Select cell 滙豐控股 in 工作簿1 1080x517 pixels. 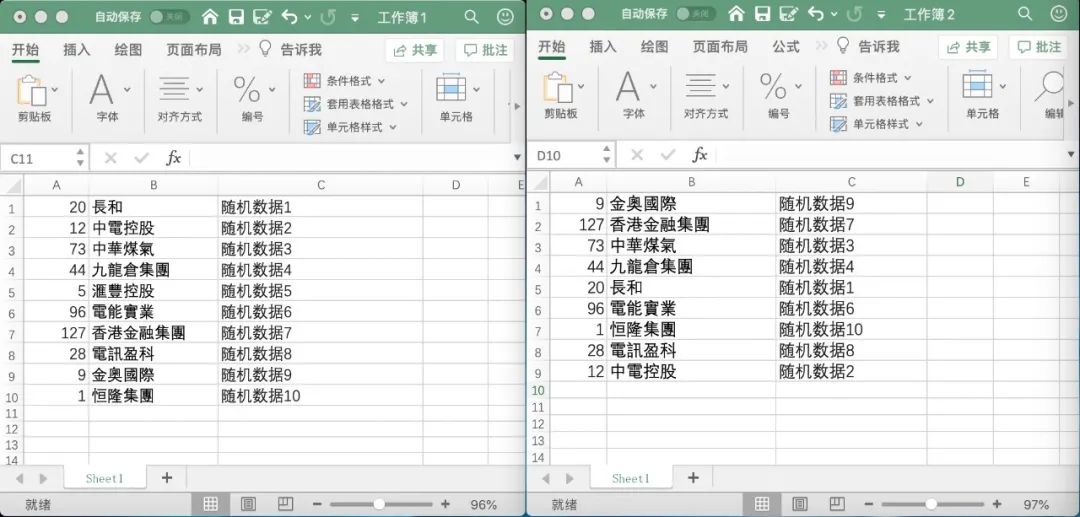point(154,291)
